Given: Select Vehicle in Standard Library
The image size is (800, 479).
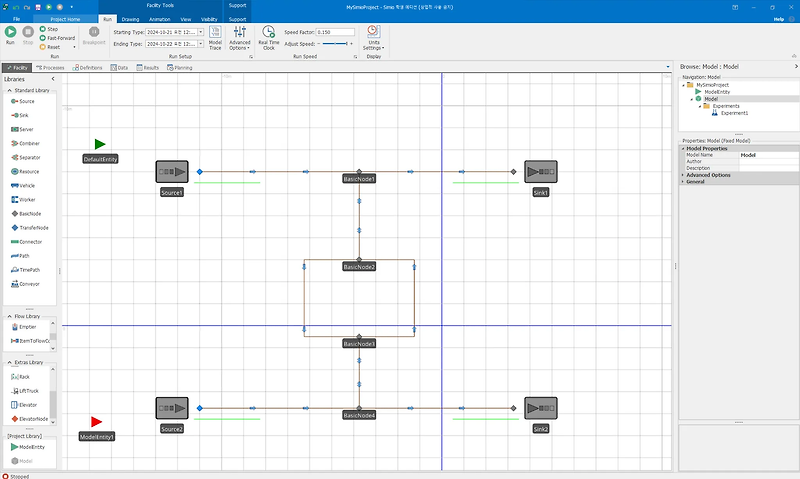Looking at the screenshot, I should click(x=23, y=186).
